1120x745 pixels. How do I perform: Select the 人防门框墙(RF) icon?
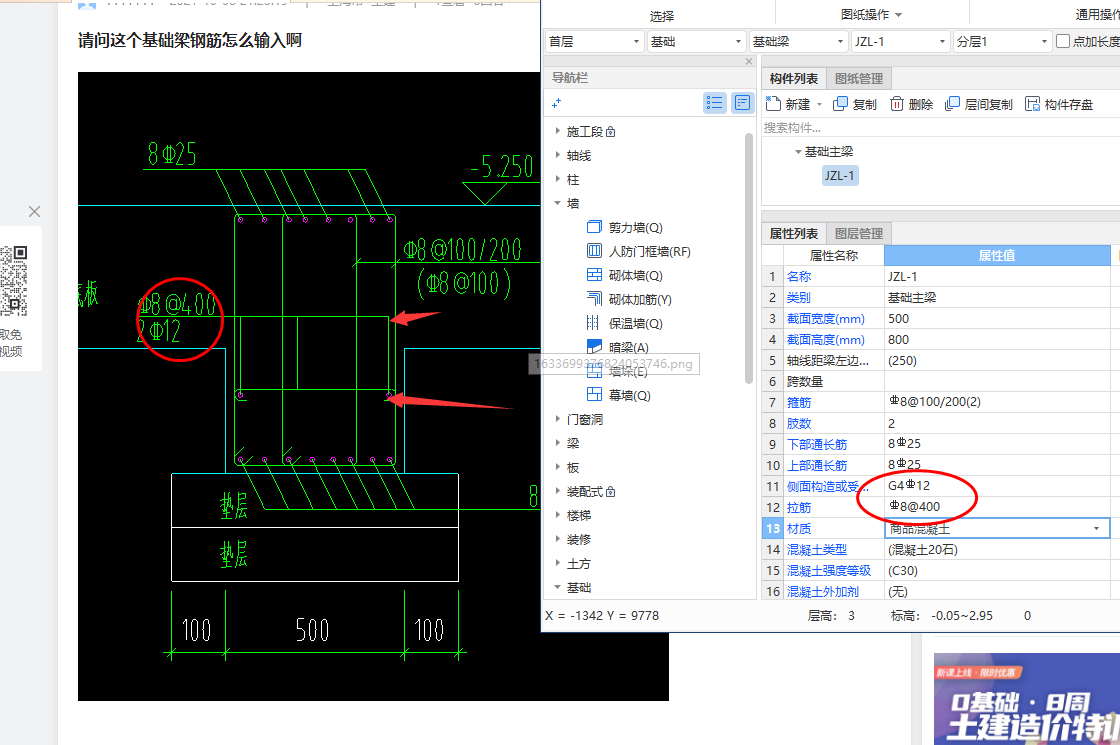(x=594, y=251)
